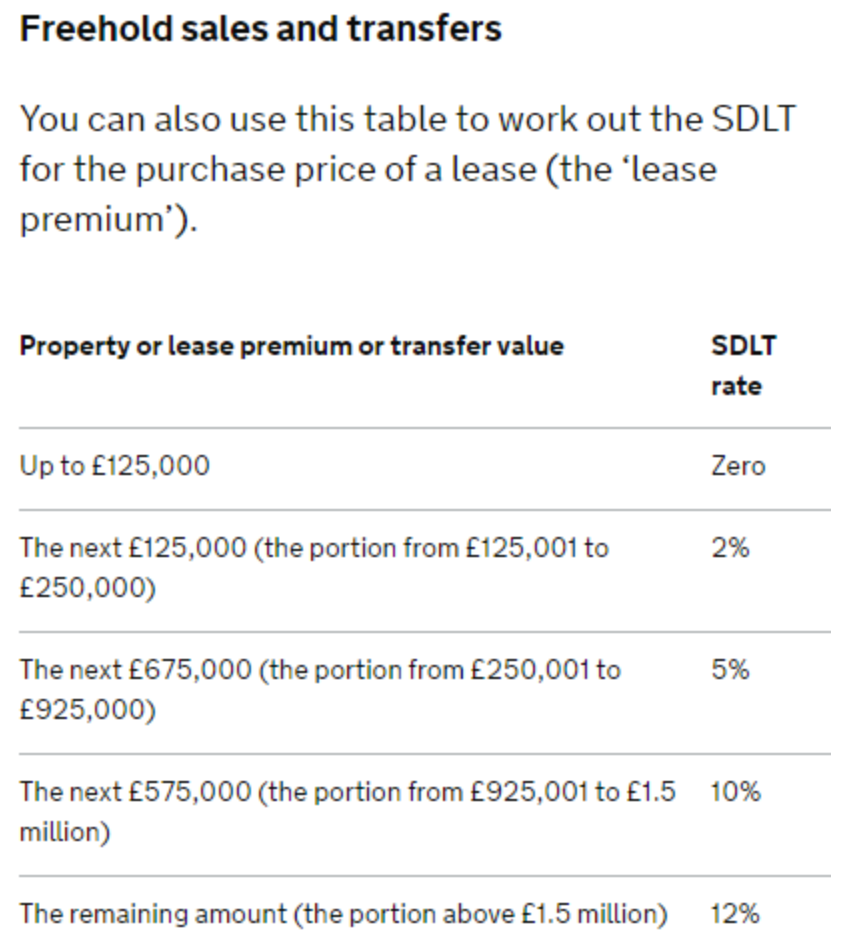The width and height of the screenshot is (863, 950).
Task: Click the "10%" rate cell
Action: pos(736,791)
